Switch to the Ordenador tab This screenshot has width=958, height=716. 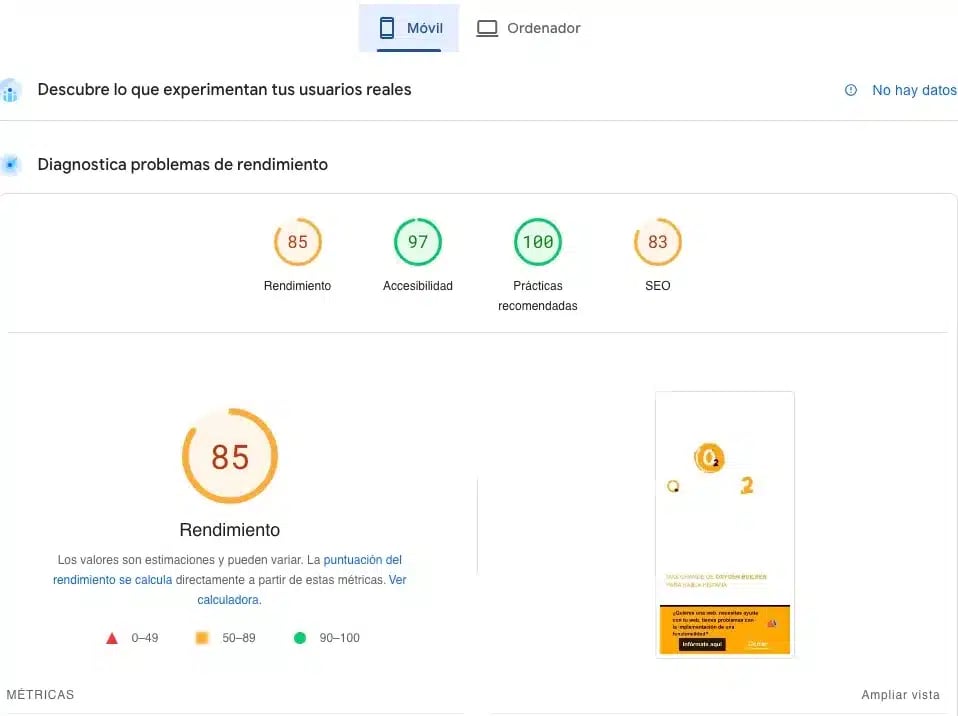pyautogui.click(x=528, y=28)
